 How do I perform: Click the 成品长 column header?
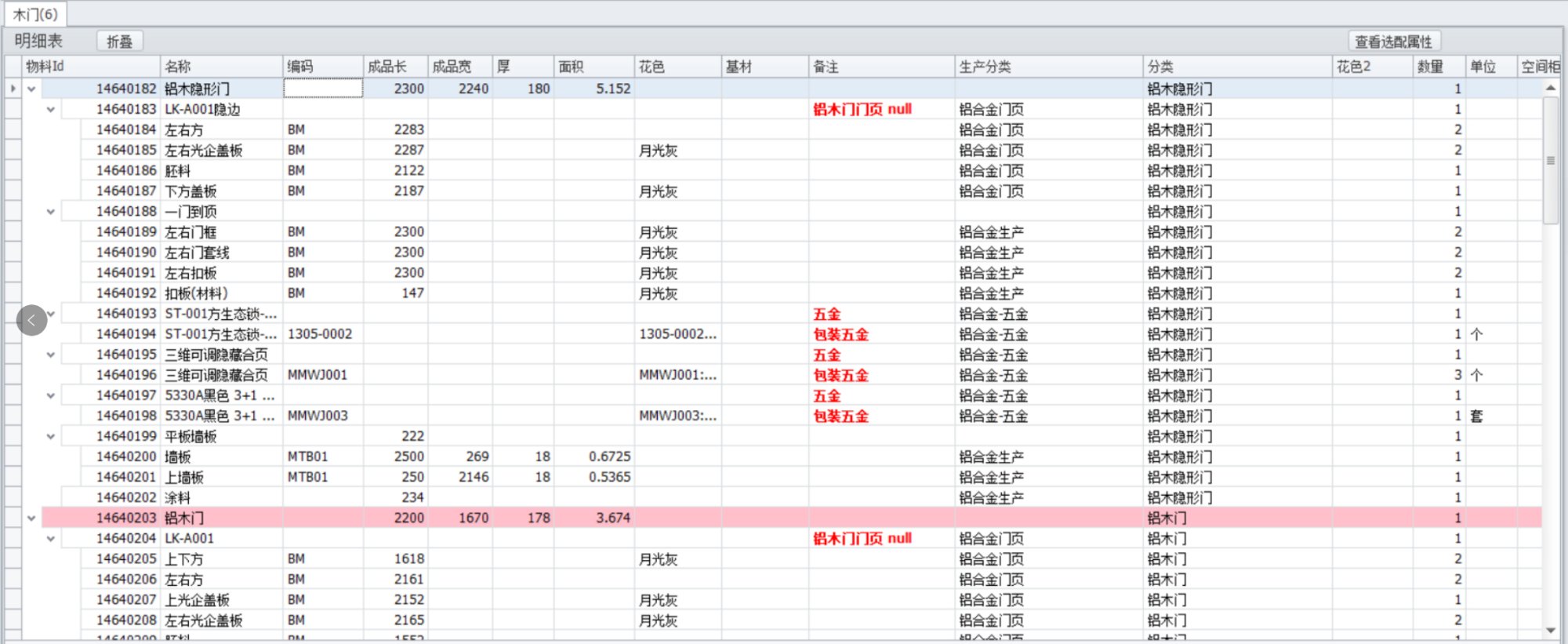(396, 67)
